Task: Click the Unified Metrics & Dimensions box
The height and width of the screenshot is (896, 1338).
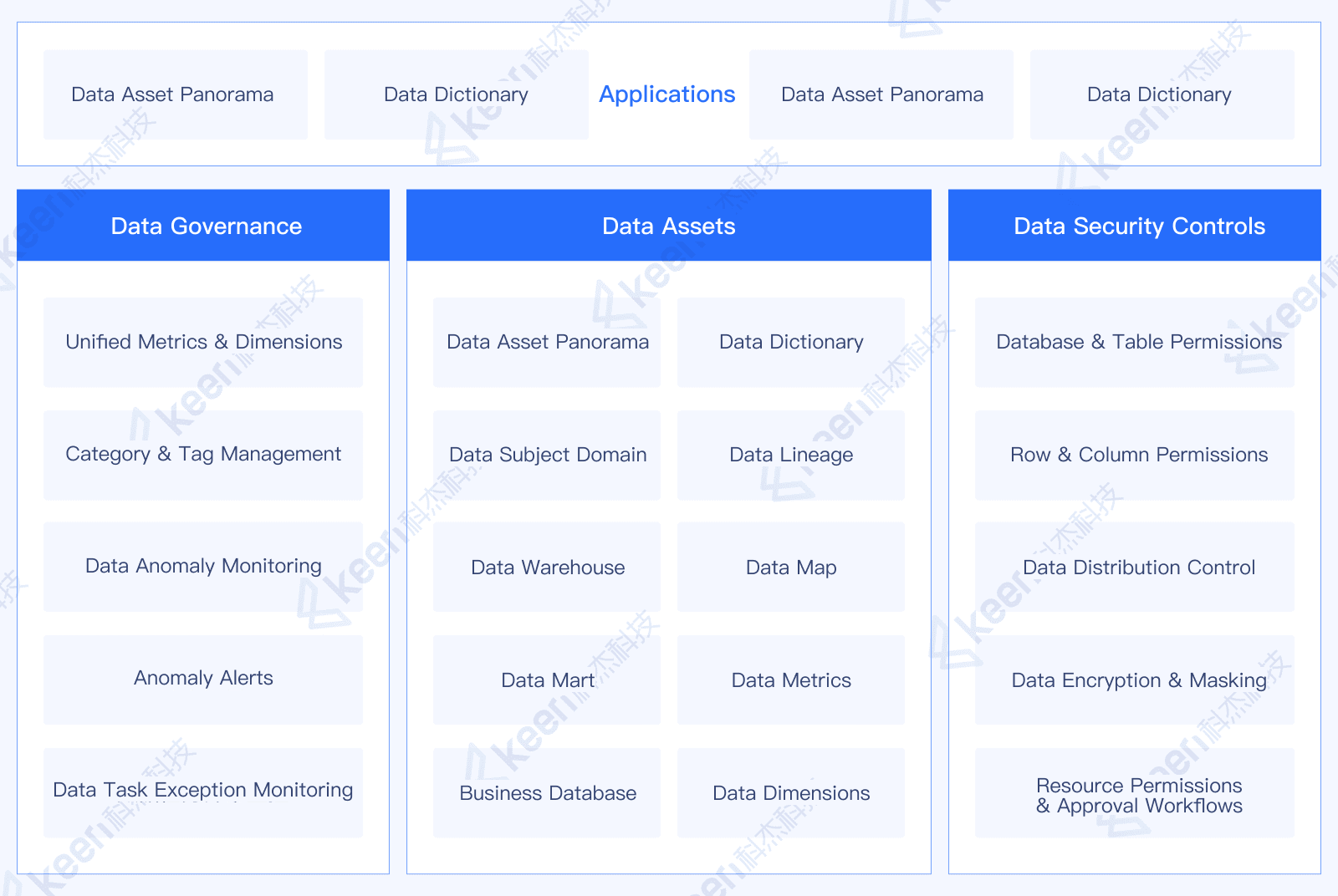Action: pos(203,342)
